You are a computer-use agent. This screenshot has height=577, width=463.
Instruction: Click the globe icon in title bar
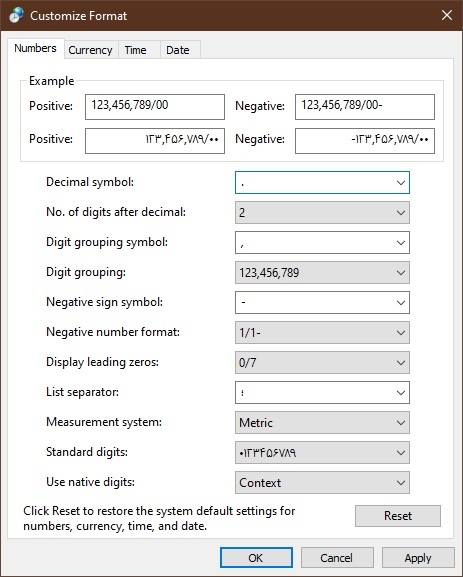[16, 15]
